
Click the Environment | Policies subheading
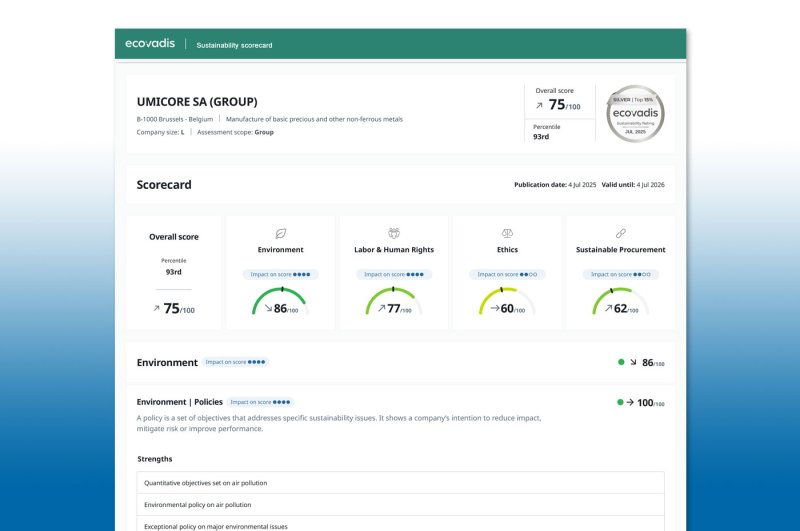(180, 402)
